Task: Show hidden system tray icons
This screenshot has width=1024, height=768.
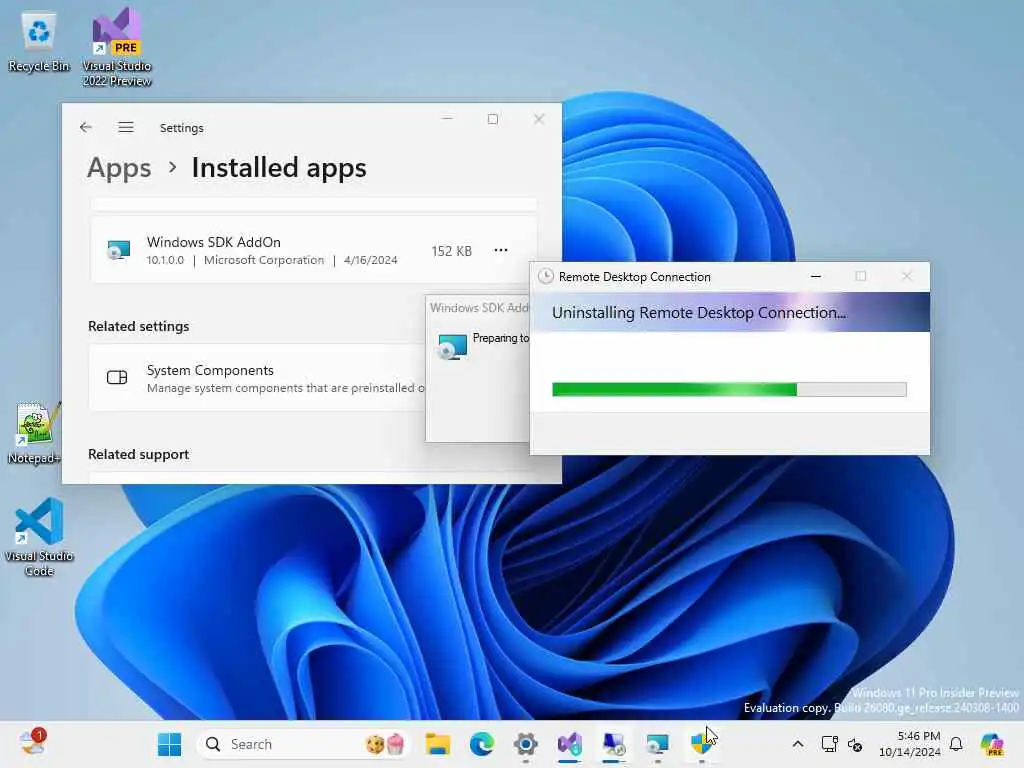Action: (798, 744)
